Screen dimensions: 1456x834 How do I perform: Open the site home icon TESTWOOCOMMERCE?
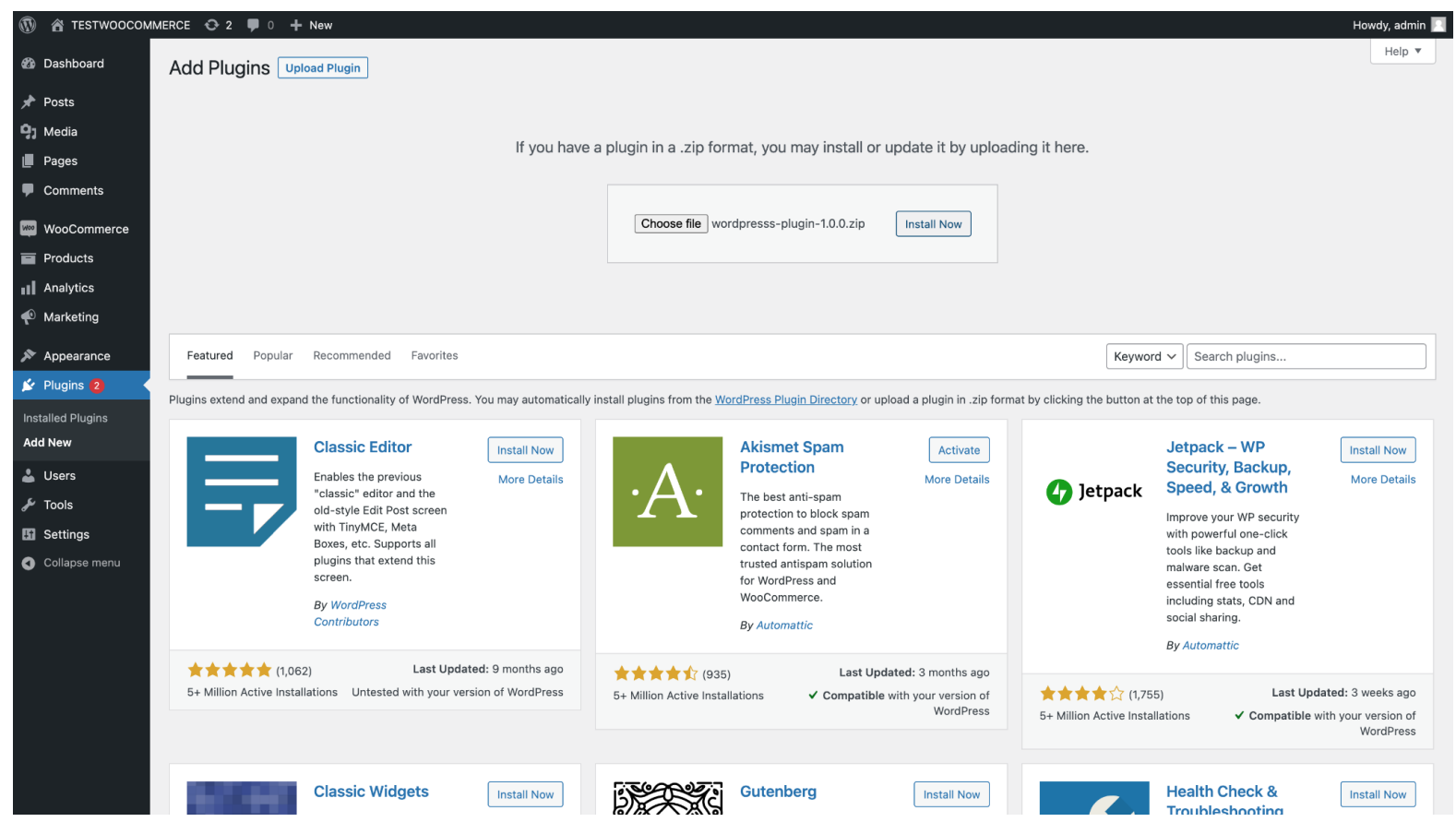pos(57,25)
